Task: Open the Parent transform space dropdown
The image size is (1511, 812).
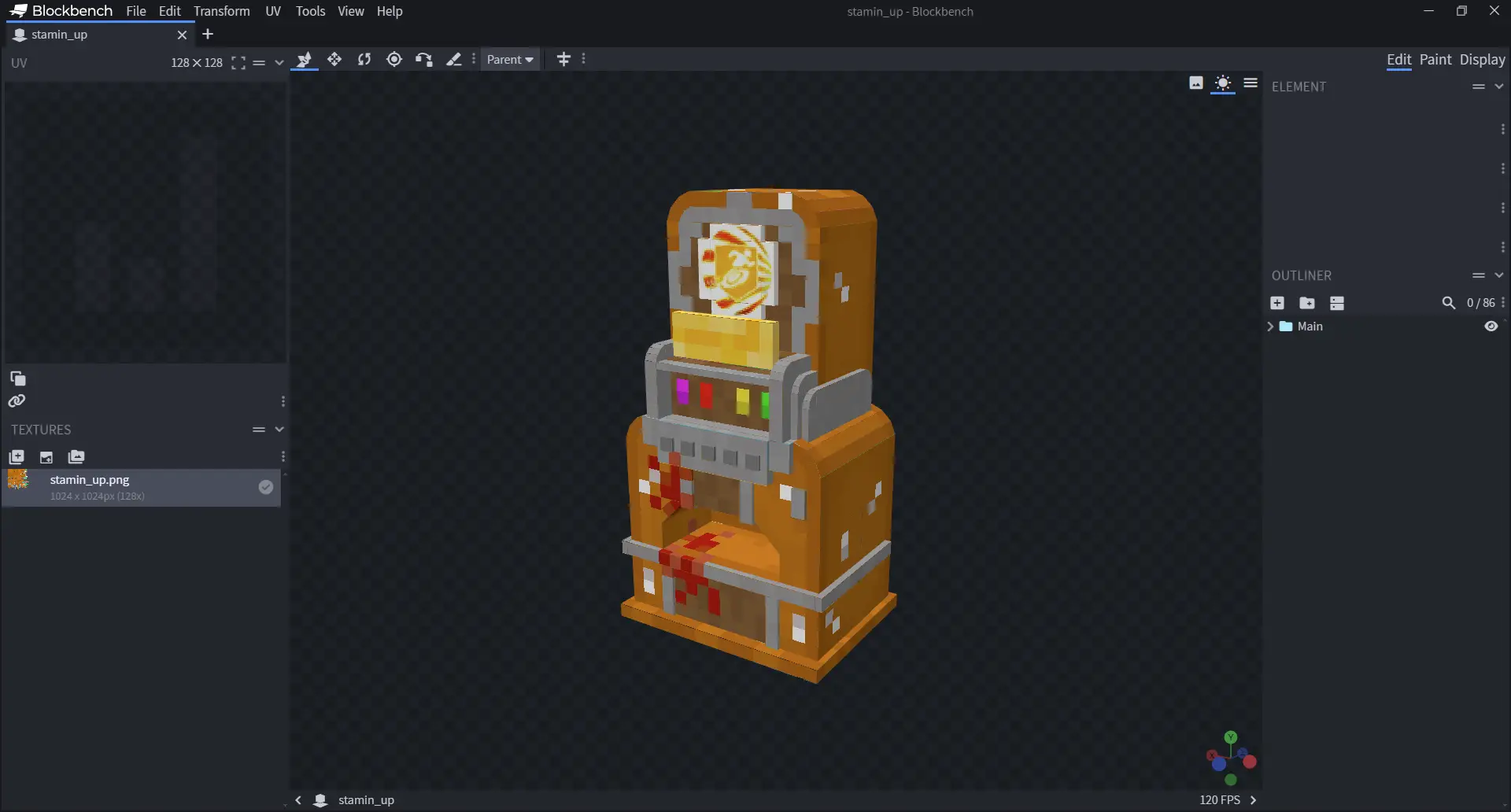Action: click(x=510, y=60)
